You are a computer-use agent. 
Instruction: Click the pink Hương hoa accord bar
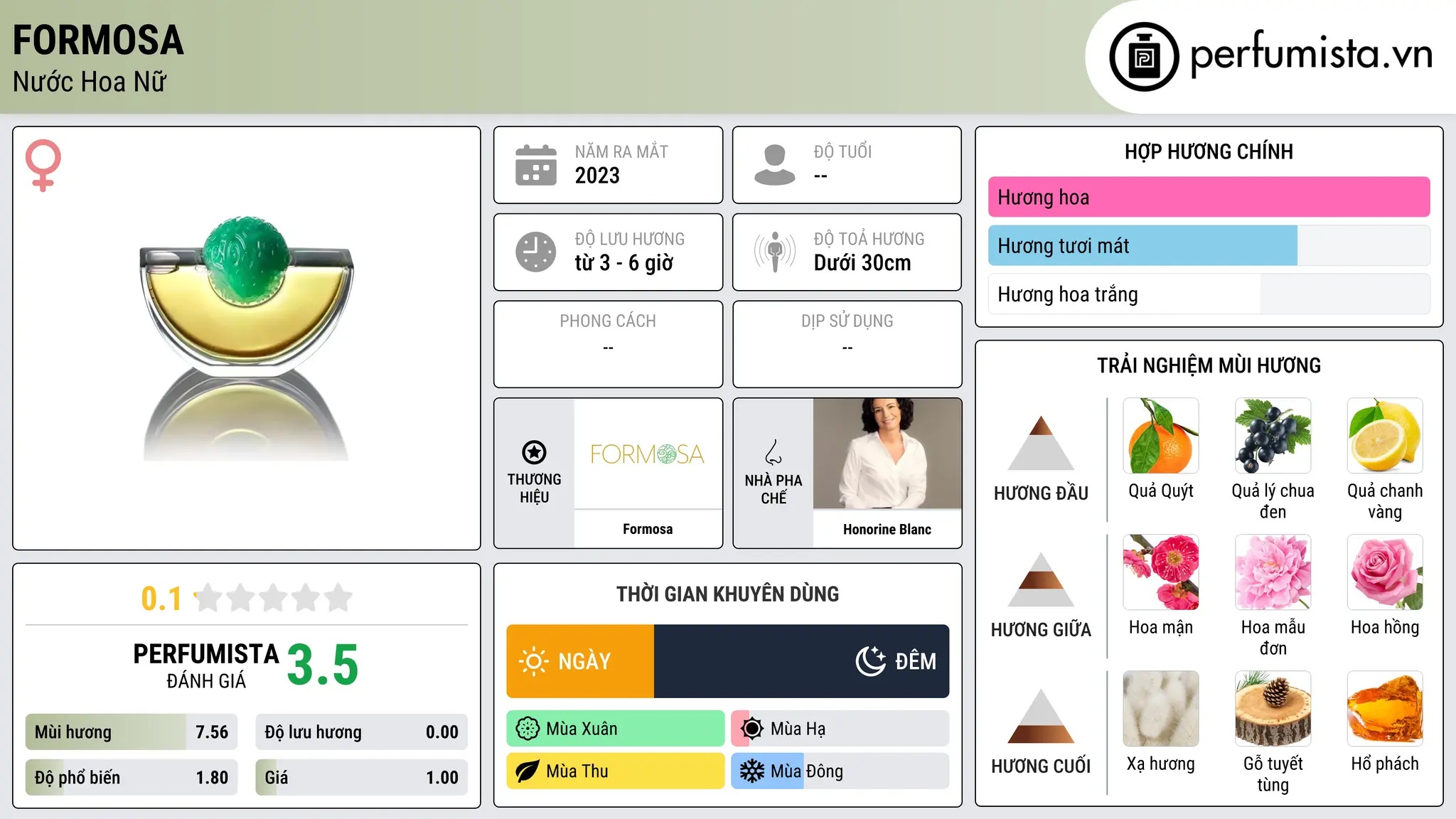click(1209, 197)
